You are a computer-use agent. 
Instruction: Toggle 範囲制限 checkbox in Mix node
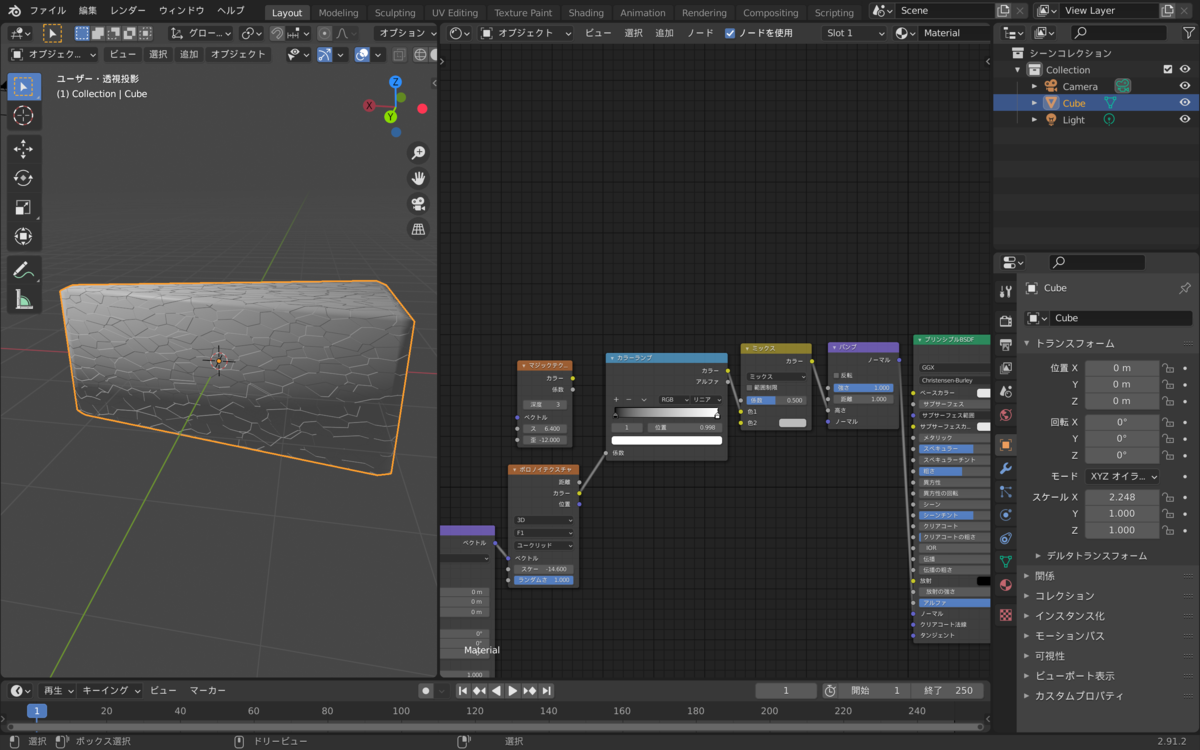pos(750,388)
